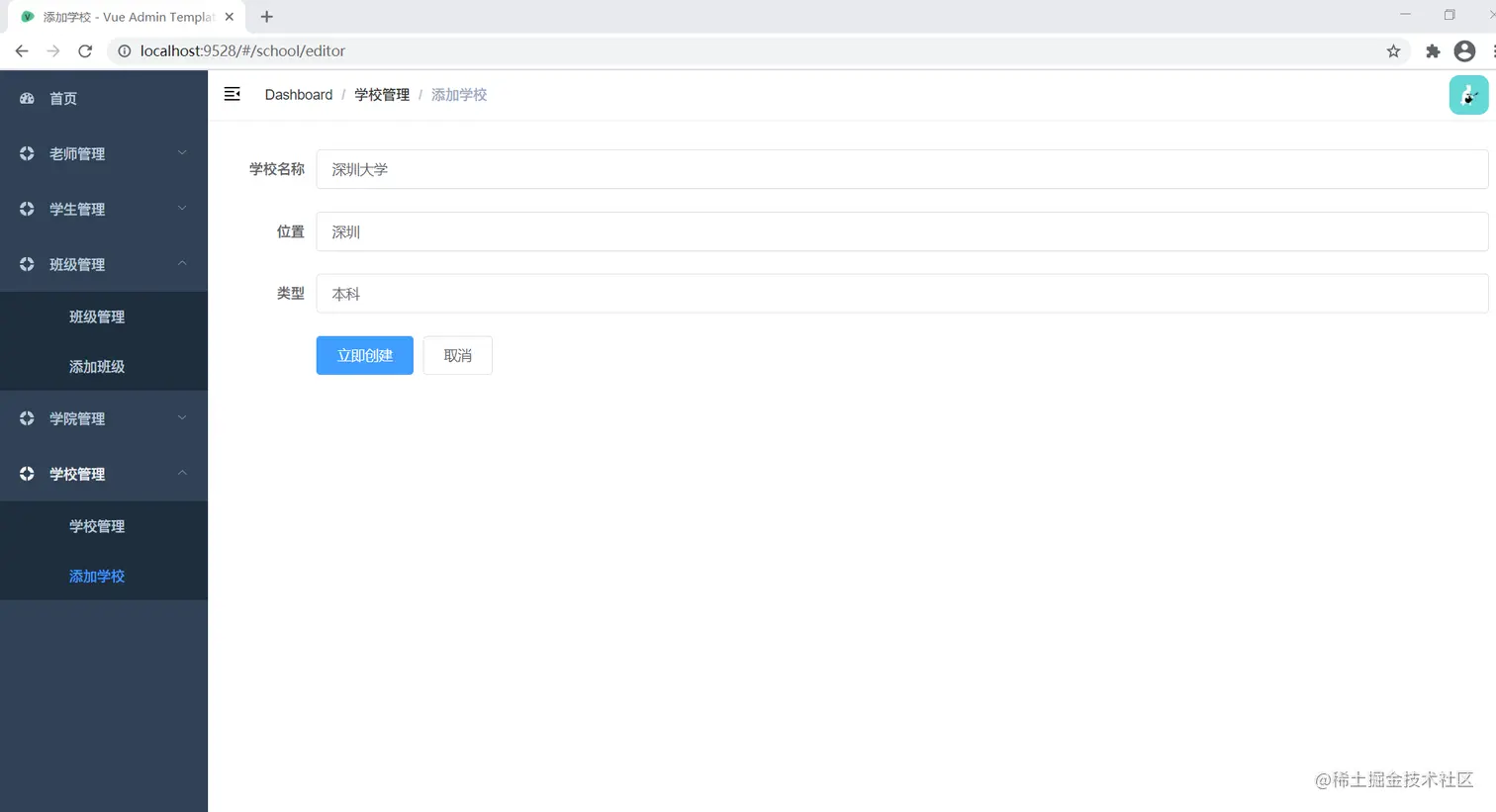1496x812 pixels.
Task: Open the user avatar menu
Action: (x=1468, y=95)
